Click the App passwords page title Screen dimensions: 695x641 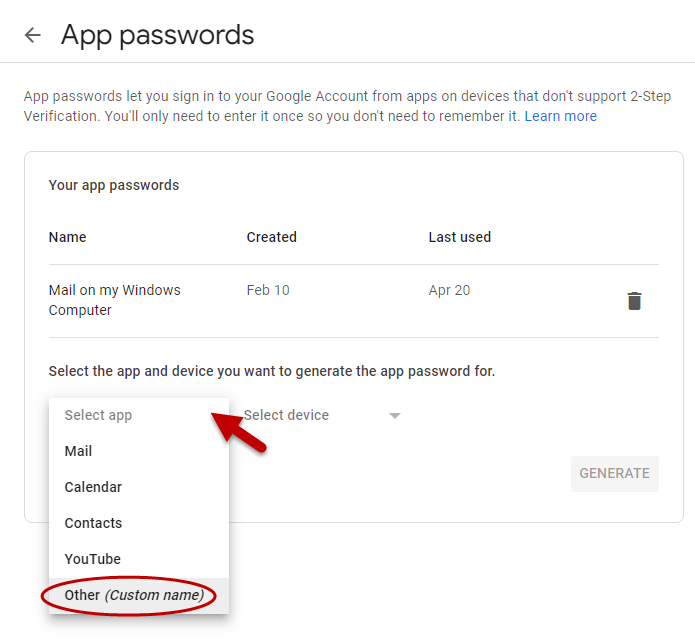[x=157, y=36]
